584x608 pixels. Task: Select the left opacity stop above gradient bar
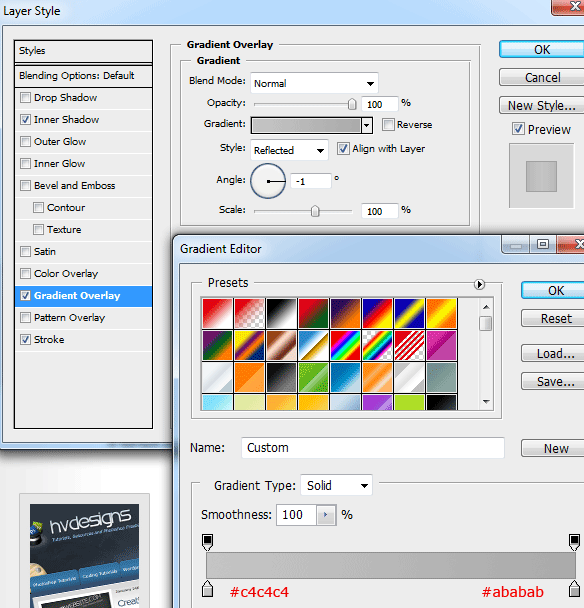(x=207, y=542)
